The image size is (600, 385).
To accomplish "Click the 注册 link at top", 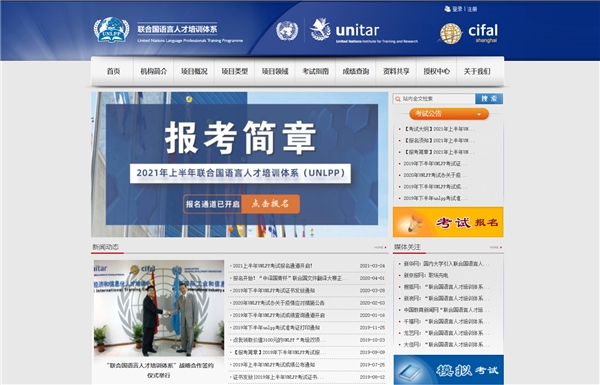I will pos(472,9).
